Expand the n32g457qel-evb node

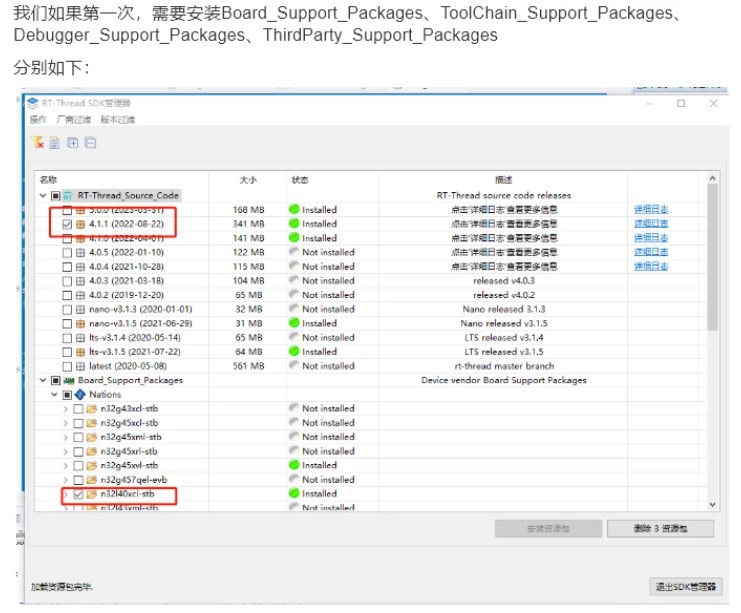(x=66, y=480)
